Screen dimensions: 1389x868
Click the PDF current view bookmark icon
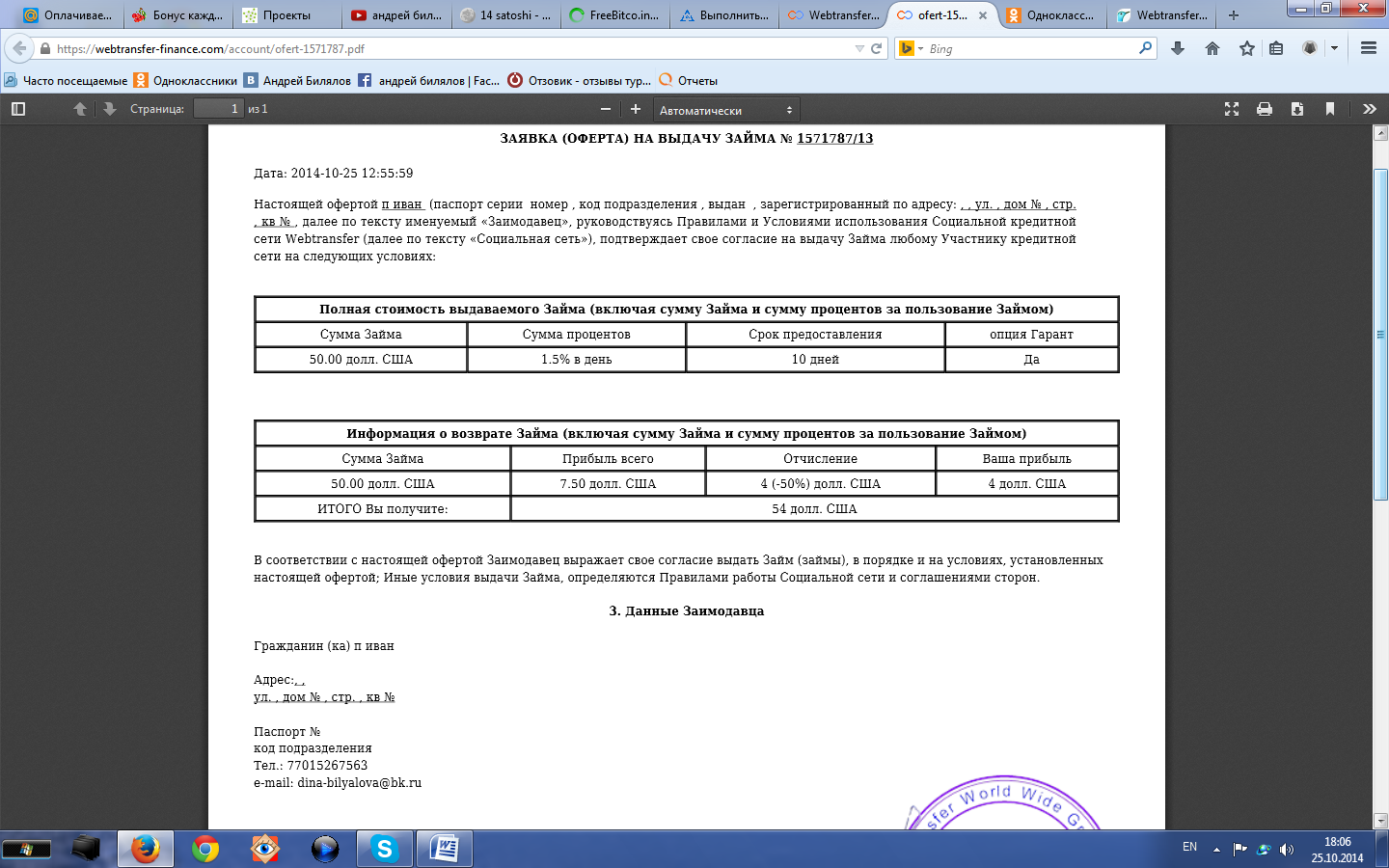click(x=1330, y=109)
